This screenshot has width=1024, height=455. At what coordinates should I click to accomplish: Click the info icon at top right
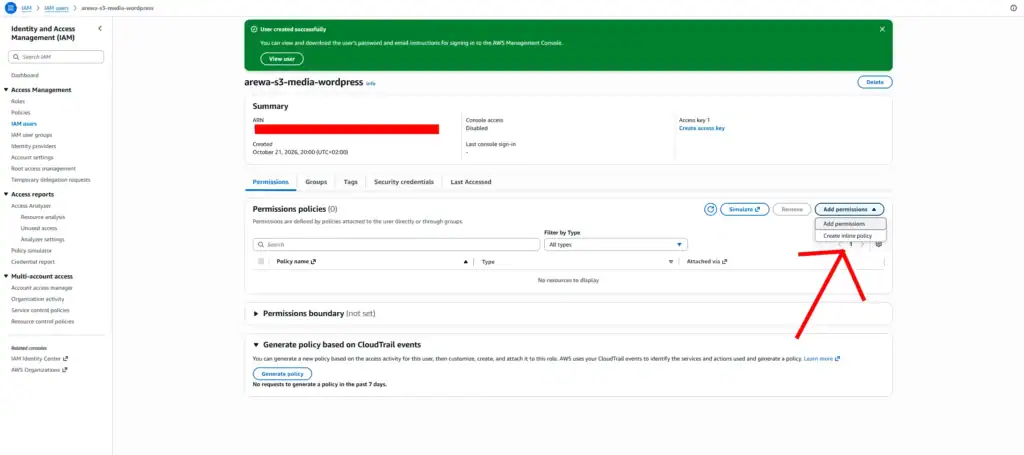coord(1013,8)
